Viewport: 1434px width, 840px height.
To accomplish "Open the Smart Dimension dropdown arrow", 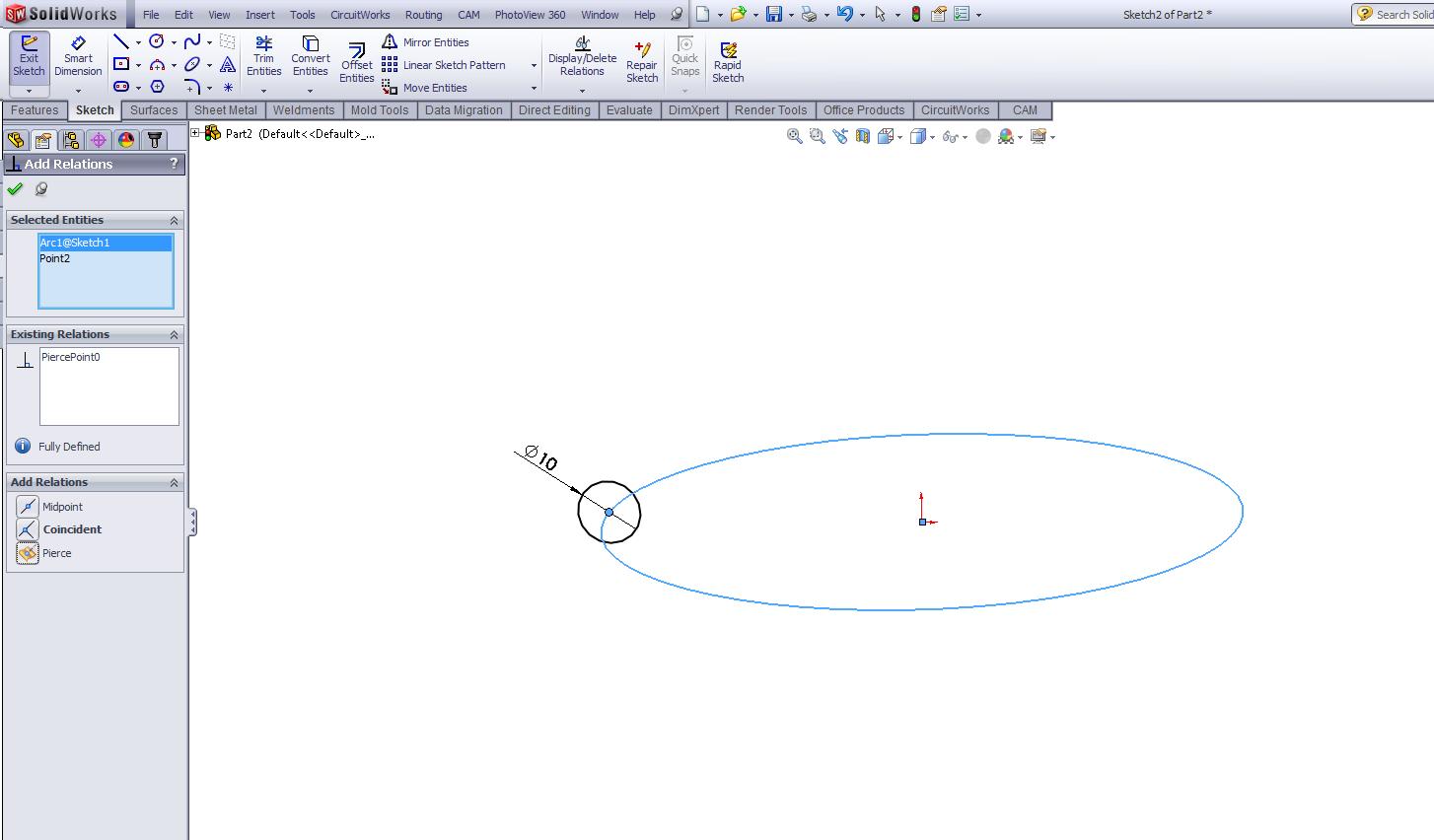I will coord(78,91).
